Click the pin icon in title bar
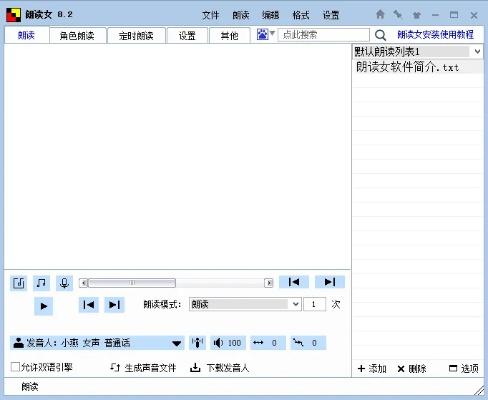The height and width of the screenshot is (400, 488). (x=398, y=14)
